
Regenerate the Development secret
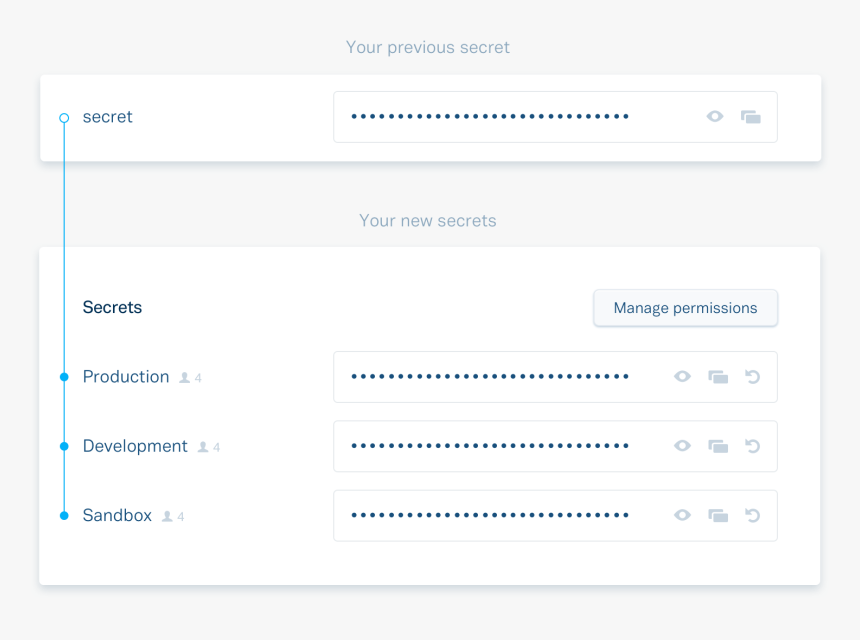tap(753, 446)
